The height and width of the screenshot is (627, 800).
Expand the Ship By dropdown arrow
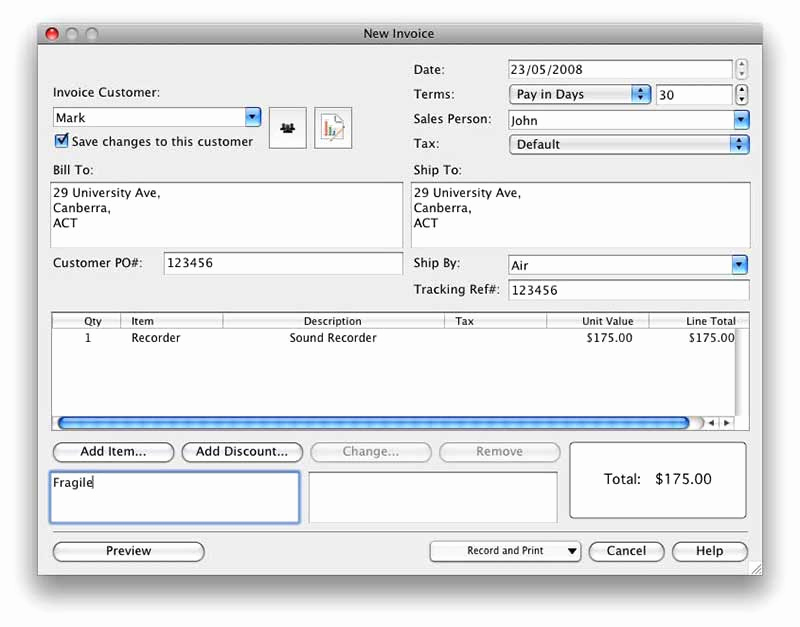(739, 265)
